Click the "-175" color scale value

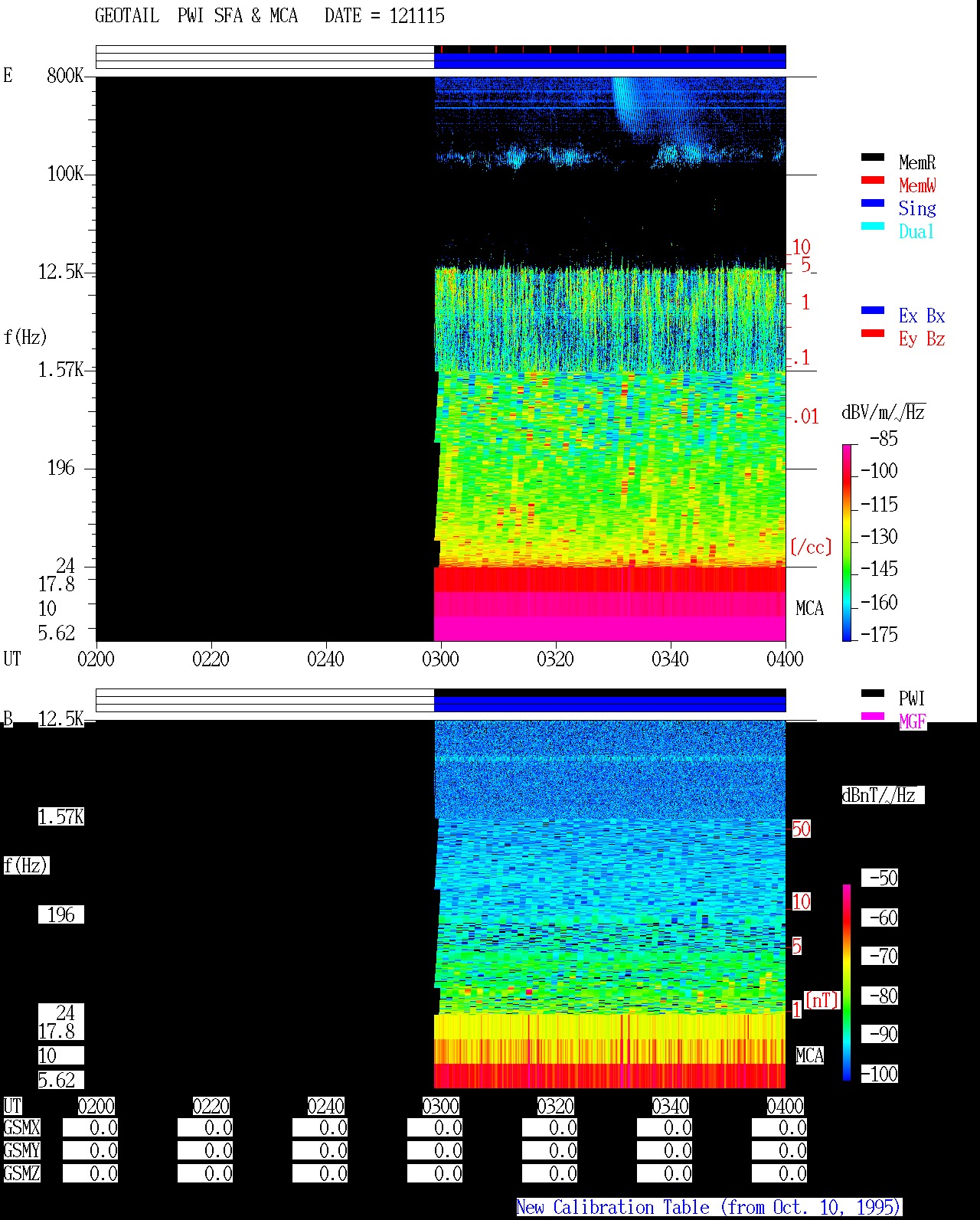879,634
